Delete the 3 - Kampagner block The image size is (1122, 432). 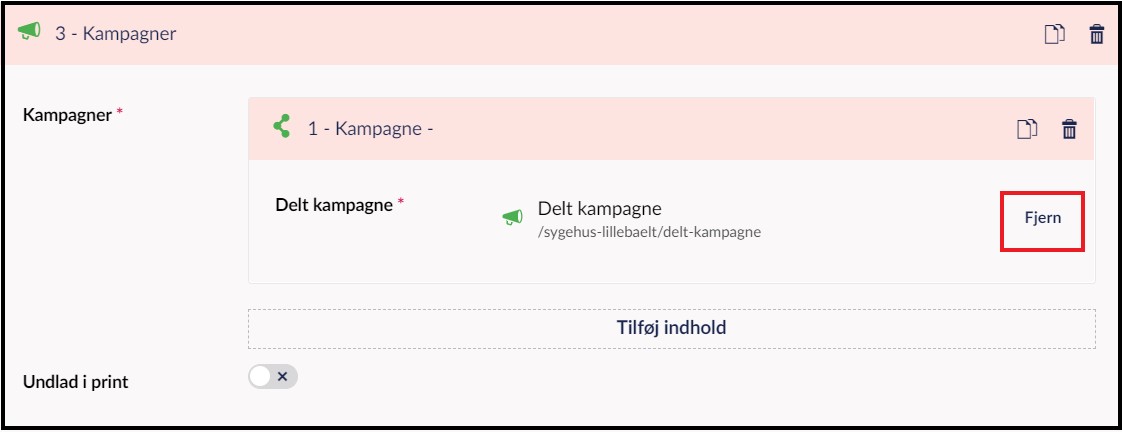click(1097, 35)
